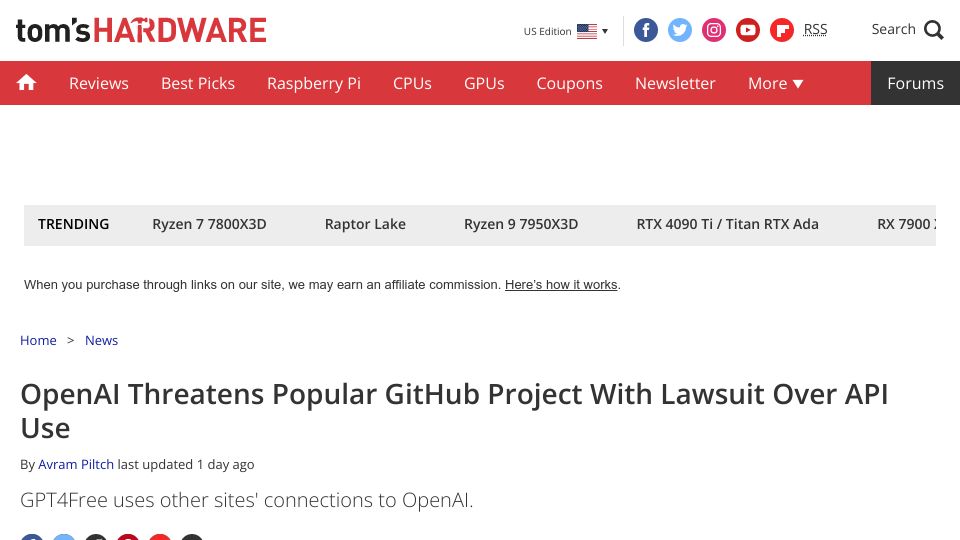The height and width of the screenshot is (540, 960).
Task: Click the TRENDING label
Action: click(73, 224)
